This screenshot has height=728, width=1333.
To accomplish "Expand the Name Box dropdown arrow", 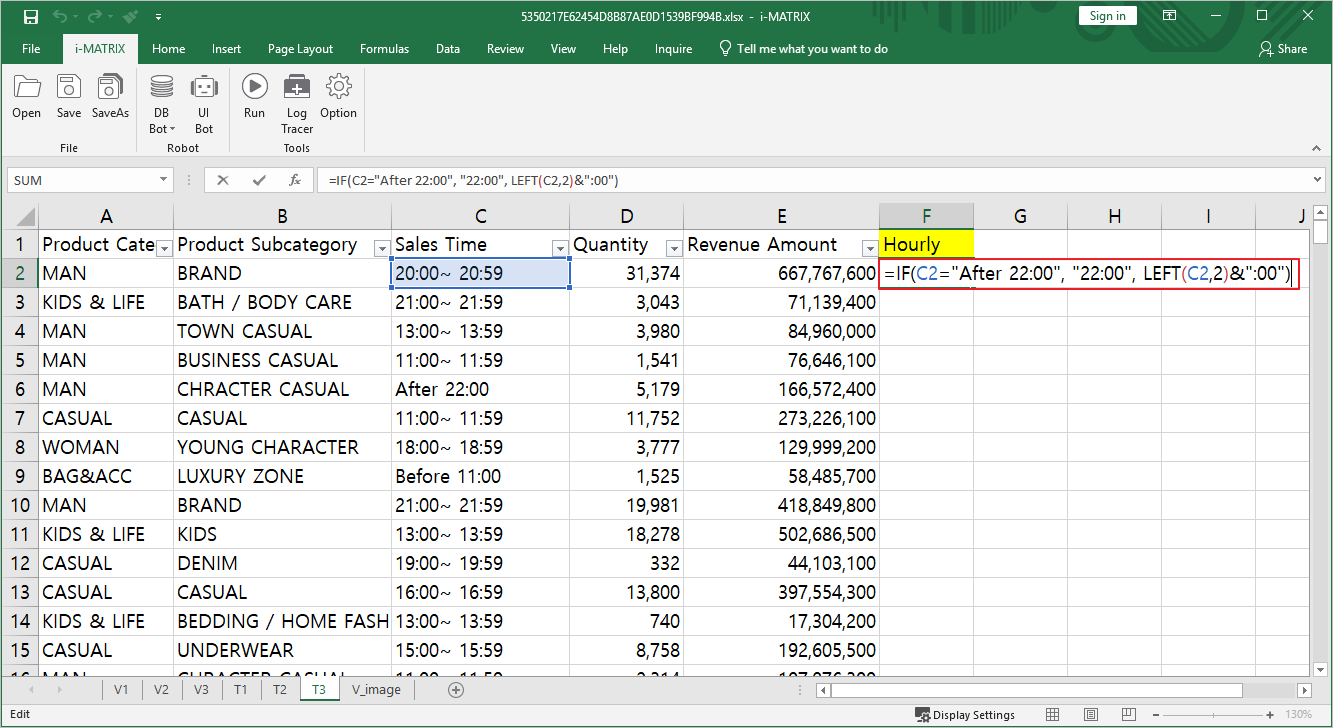I will [x=164, y=181].
